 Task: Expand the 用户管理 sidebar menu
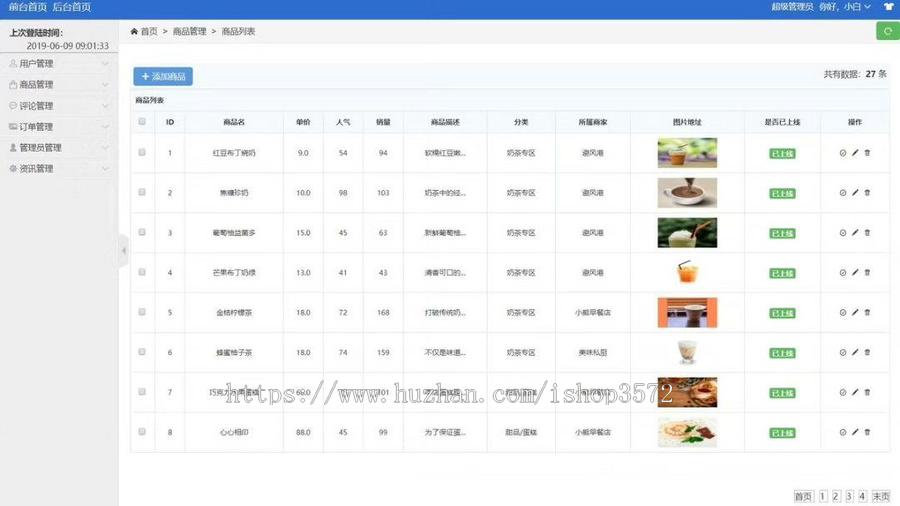59,64
